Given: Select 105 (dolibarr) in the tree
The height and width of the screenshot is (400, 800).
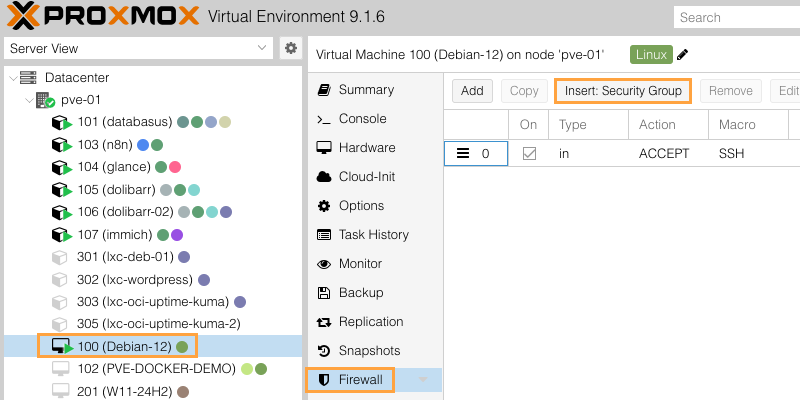Looking at the screenshot, I should click(153, 190).
